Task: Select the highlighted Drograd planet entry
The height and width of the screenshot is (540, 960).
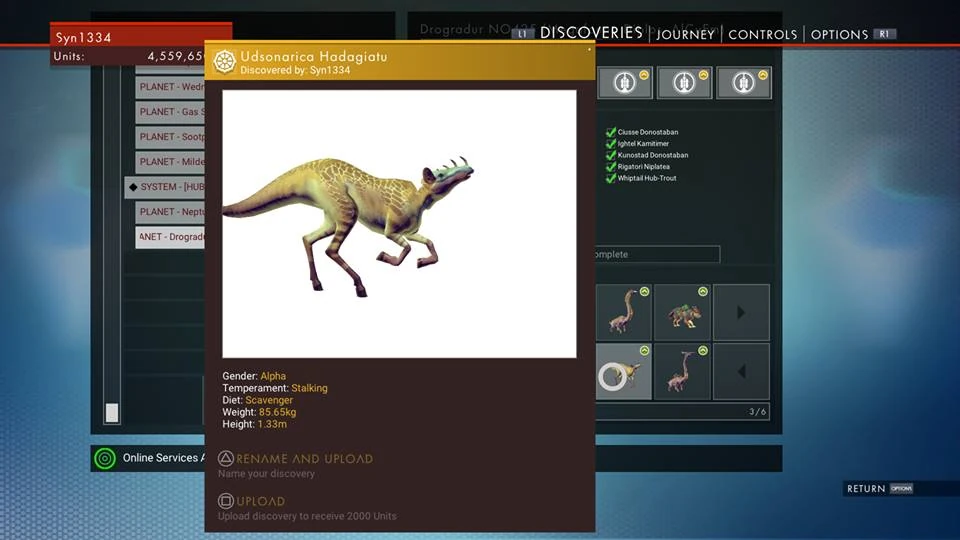Action: 170,237
